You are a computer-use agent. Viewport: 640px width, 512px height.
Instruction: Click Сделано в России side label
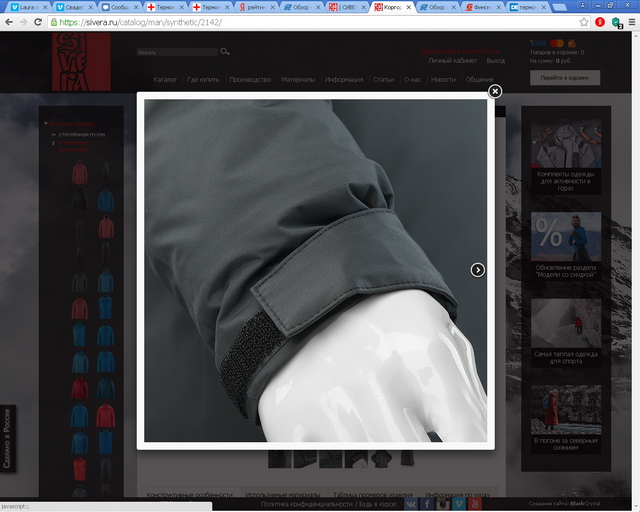(8, 438)
